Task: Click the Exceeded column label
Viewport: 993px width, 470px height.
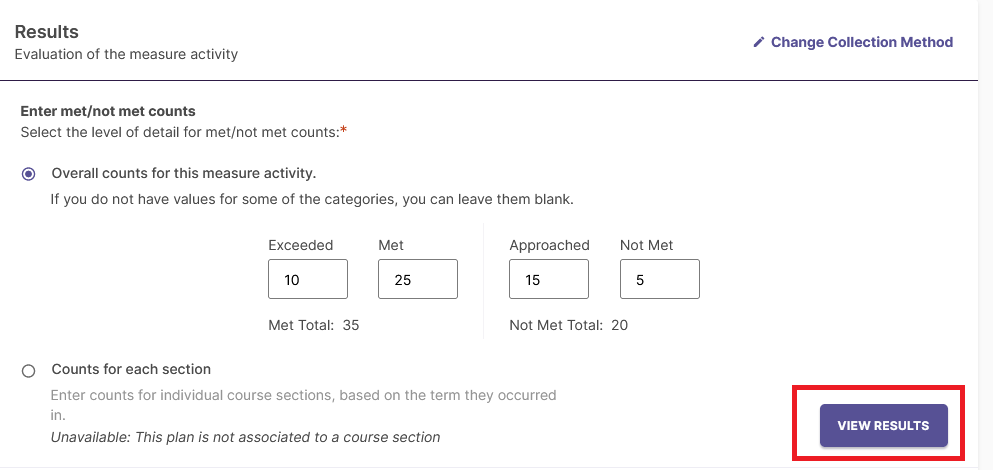Action: tap(301, 245)
